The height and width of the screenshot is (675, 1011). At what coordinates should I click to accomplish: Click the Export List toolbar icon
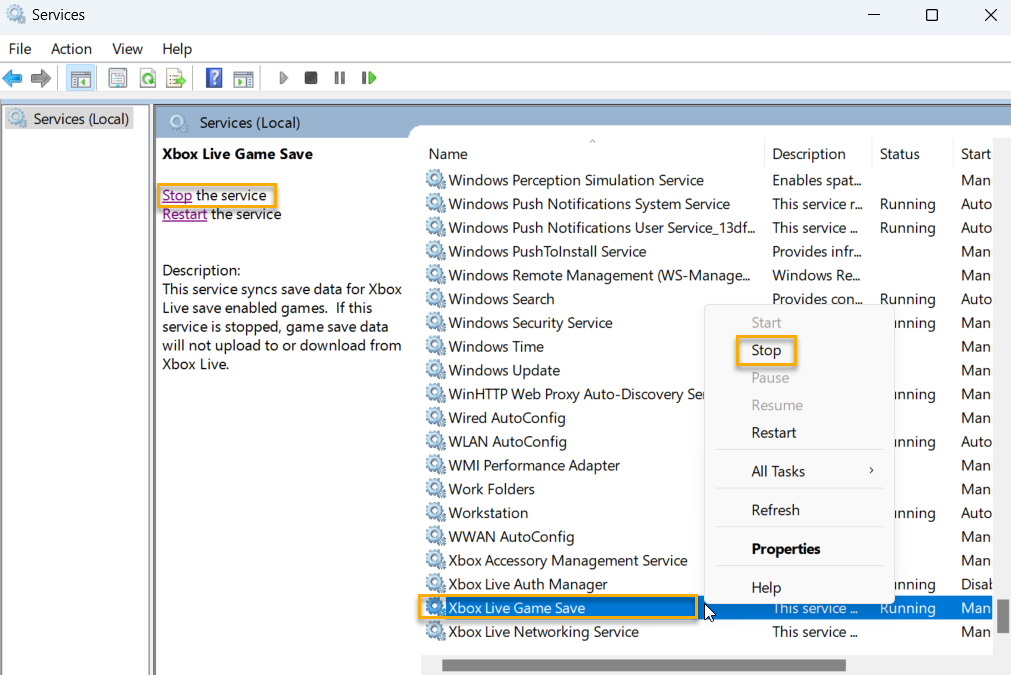[176, 77]
